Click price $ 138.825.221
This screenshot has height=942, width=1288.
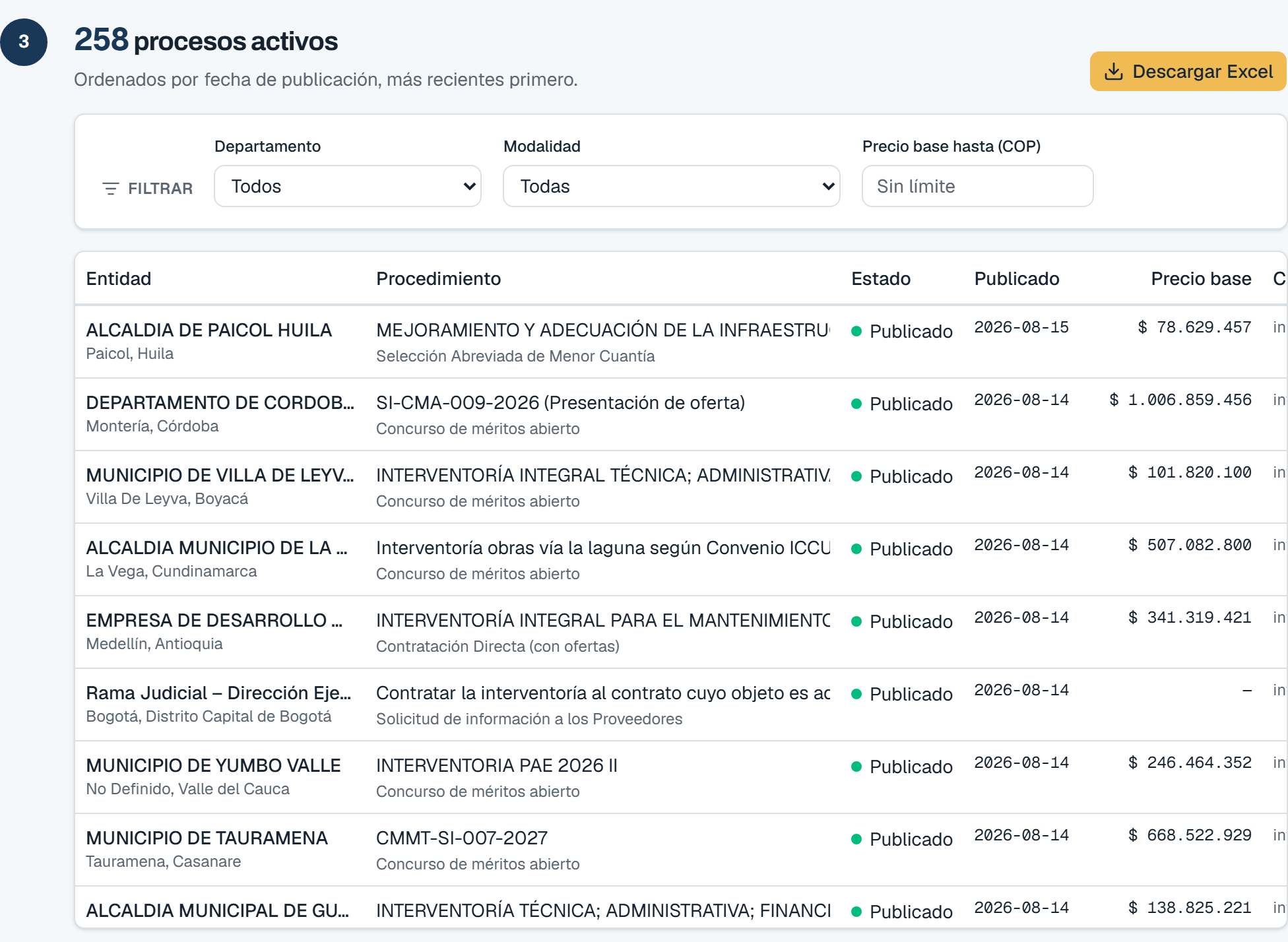click(x=1190, y=908)
